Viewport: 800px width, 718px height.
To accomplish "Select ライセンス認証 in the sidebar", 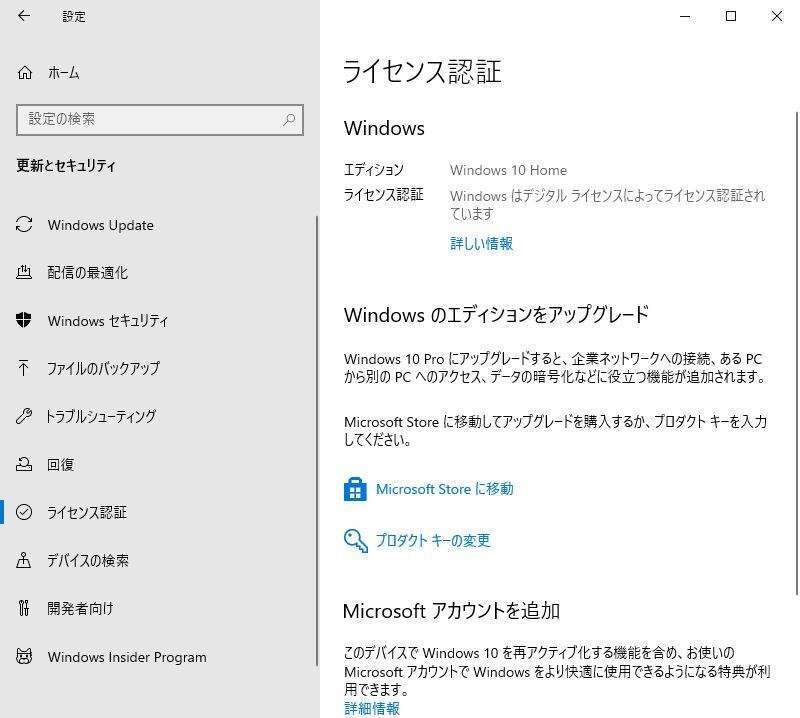I will [158, 512].
